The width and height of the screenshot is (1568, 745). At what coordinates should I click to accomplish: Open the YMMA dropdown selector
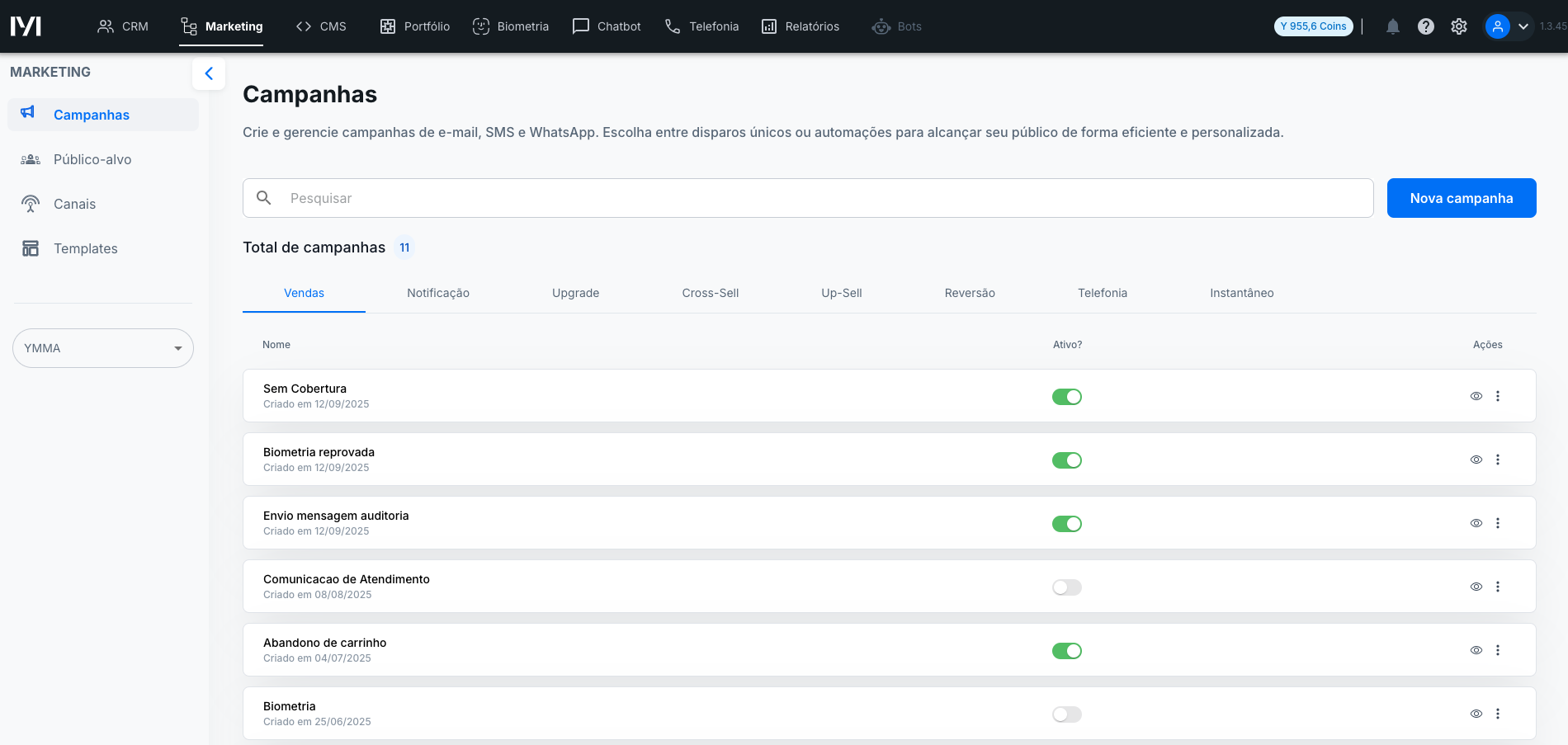103,348
